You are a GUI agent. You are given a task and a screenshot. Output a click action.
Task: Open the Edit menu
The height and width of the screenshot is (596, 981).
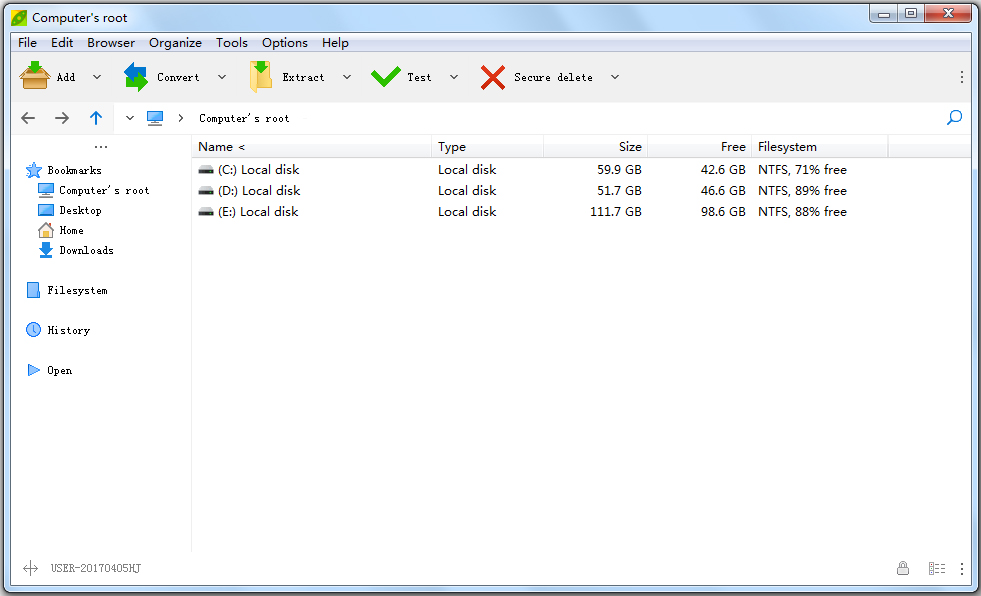click(62, 43)
